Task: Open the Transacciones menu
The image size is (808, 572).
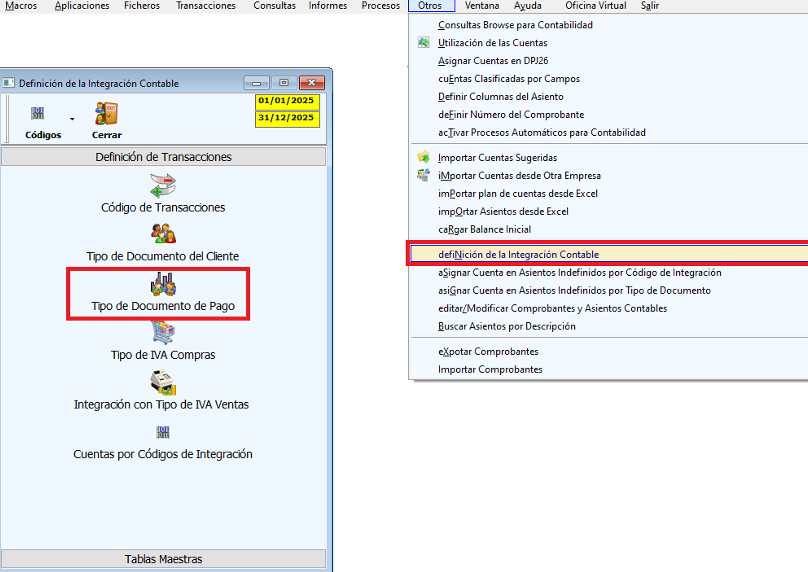Action: pyautogui.click(x=205, y=6)
